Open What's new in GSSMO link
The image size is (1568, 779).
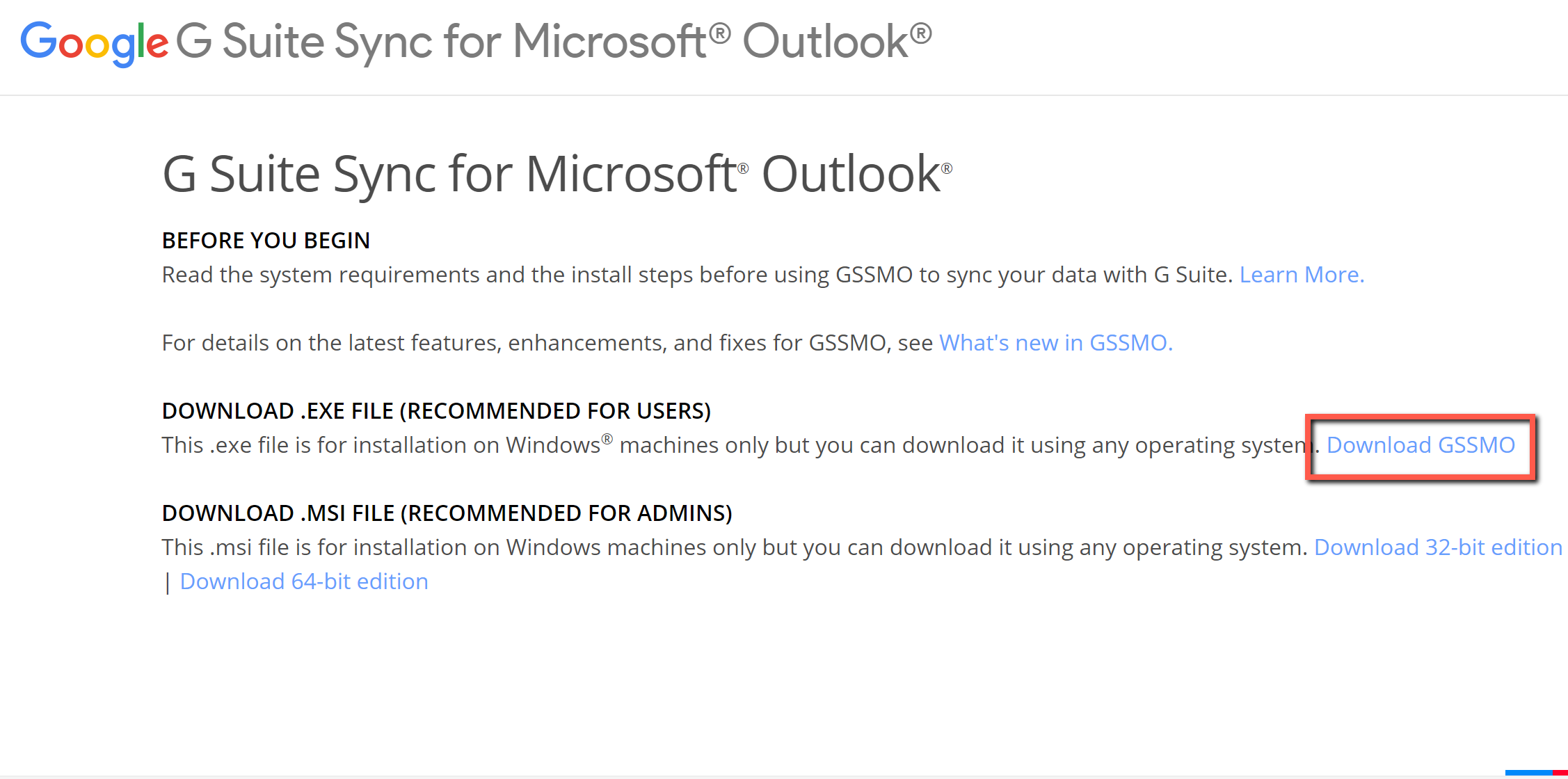(x=1056, y=343)
